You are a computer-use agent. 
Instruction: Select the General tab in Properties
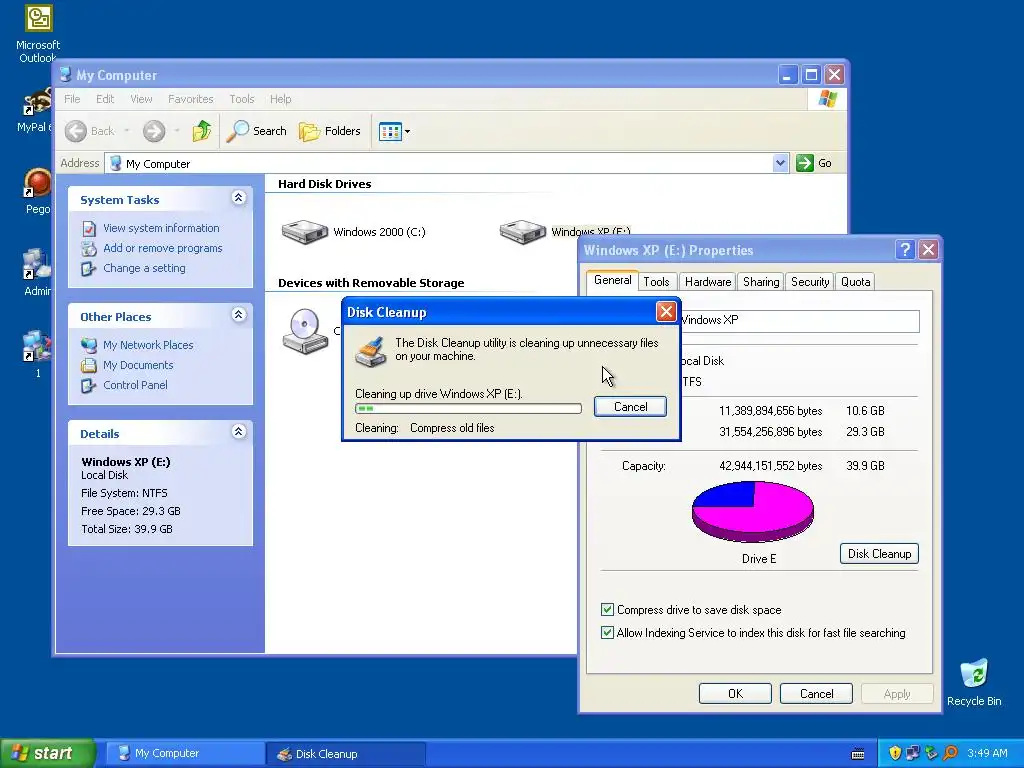613,280
